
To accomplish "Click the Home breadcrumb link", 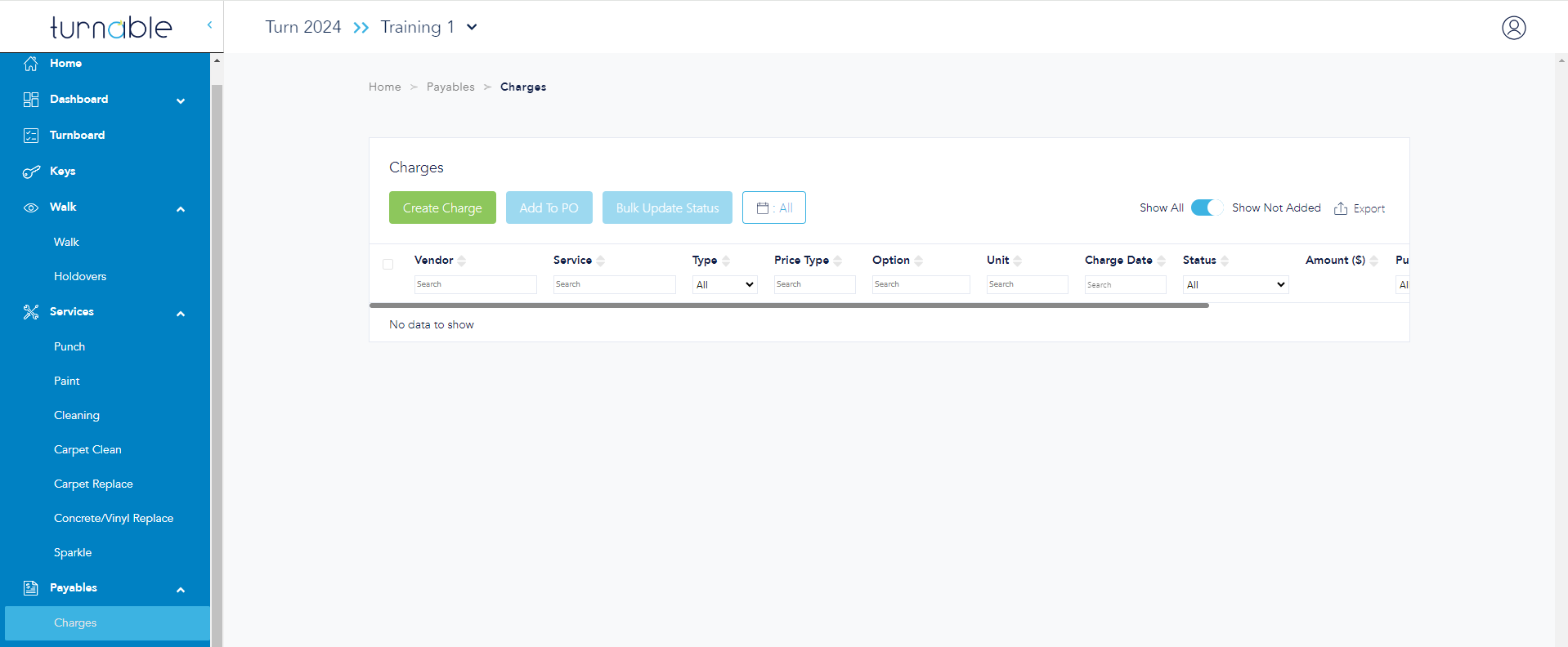I will coord(385,87).
